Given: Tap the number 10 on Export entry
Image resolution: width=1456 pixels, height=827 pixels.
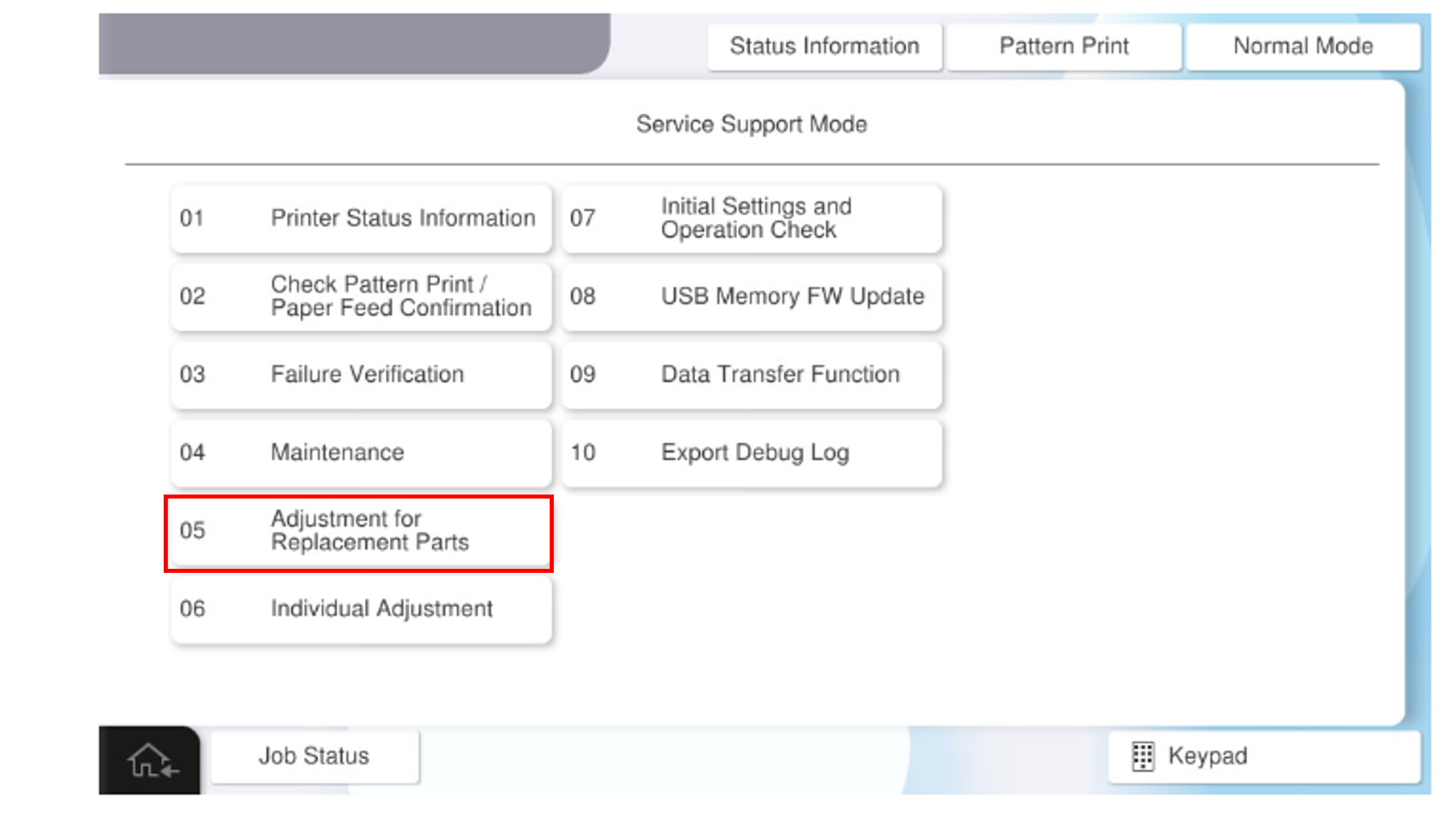Looking at the screenshot, I should pos(582,453).
